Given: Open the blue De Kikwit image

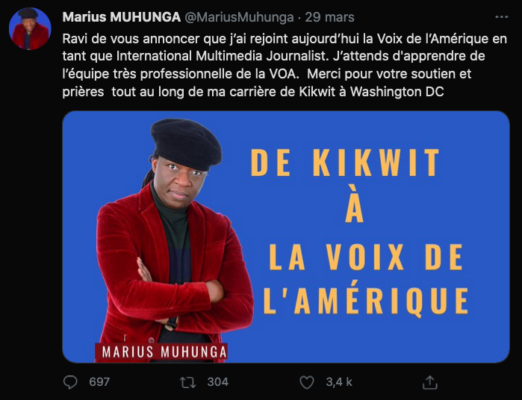Looking at the screenshot, I should point(286,237).
